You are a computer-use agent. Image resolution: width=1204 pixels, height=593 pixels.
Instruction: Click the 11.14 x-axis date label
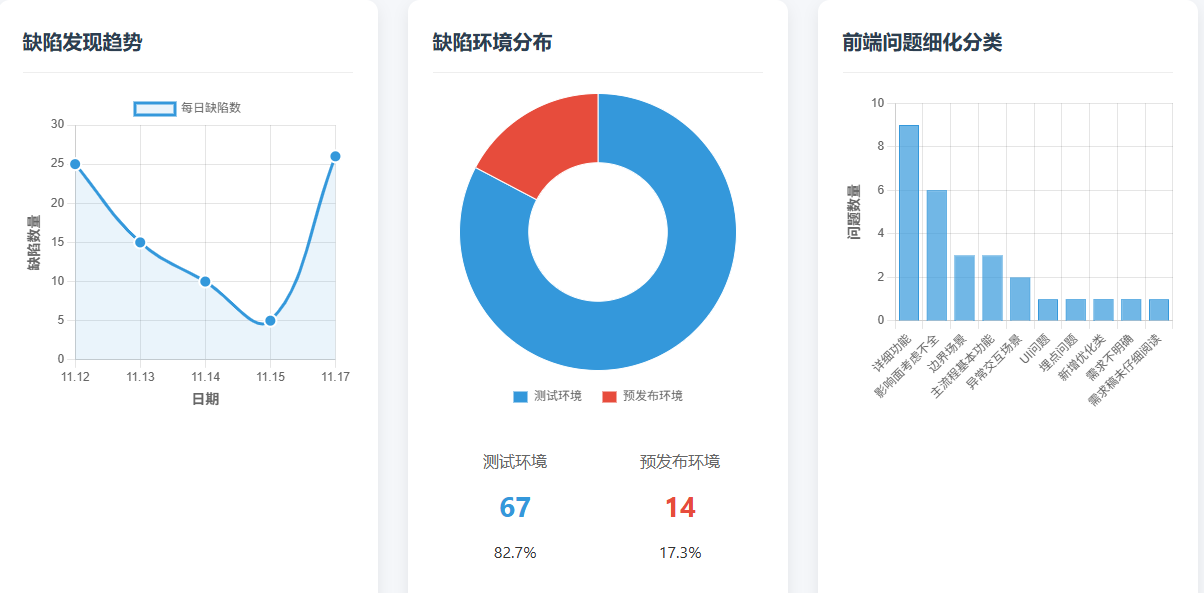205,377
